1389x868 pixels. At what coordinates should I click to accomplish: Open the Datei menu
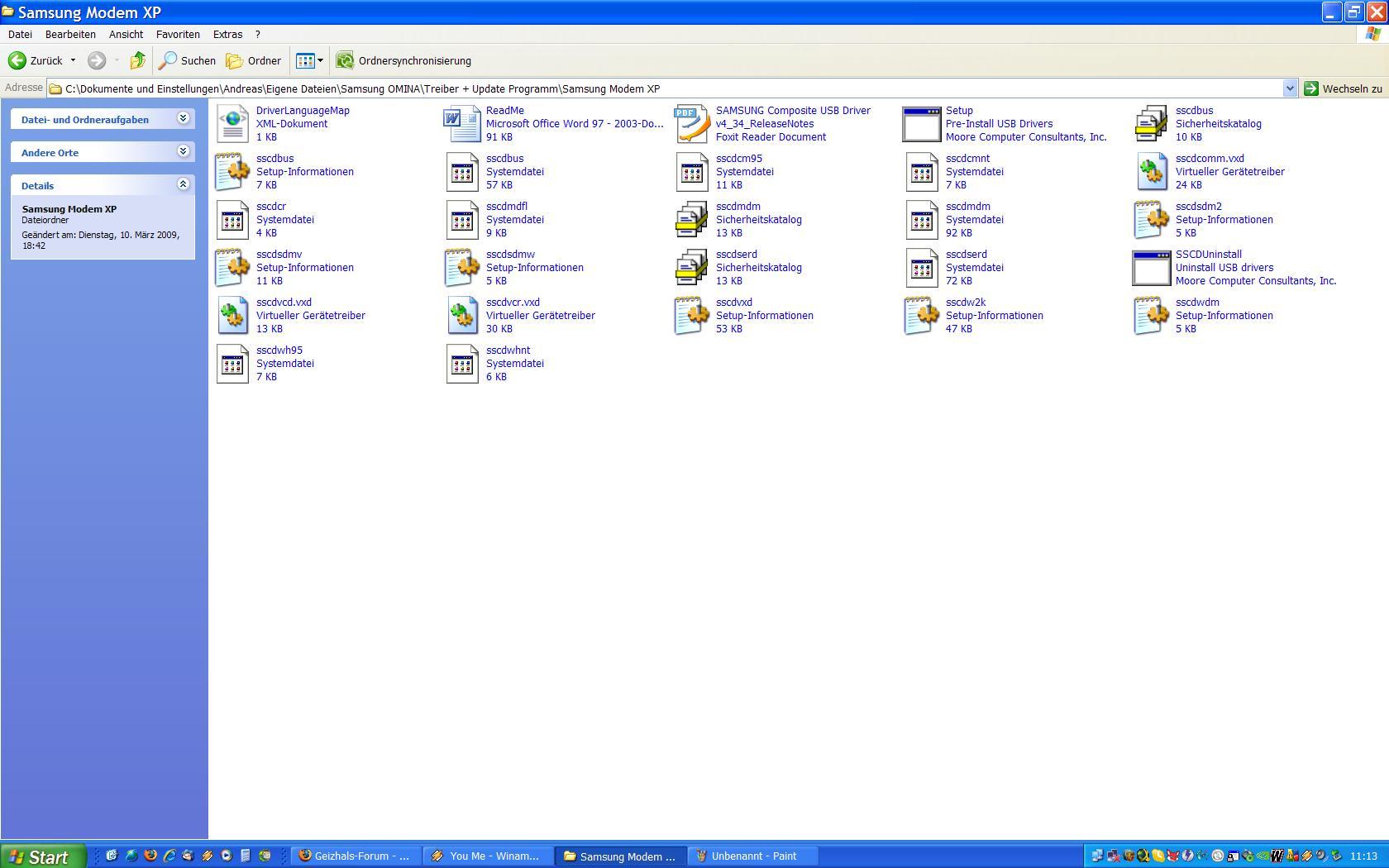(x=20, y=34)
